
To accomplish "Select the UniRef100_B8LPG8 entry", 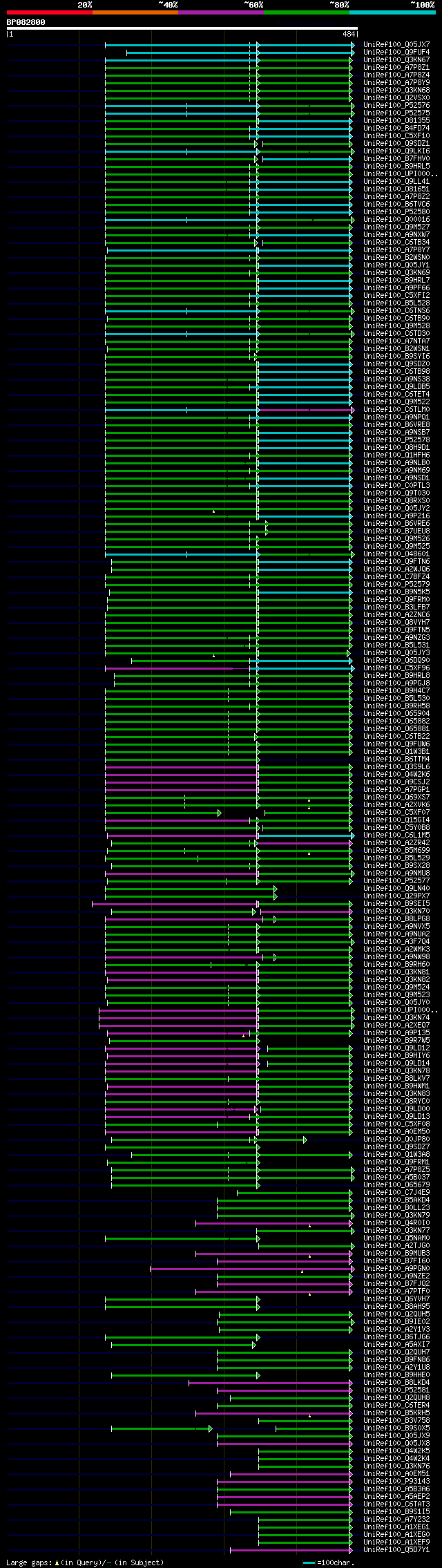I will [x=396, y=918].
